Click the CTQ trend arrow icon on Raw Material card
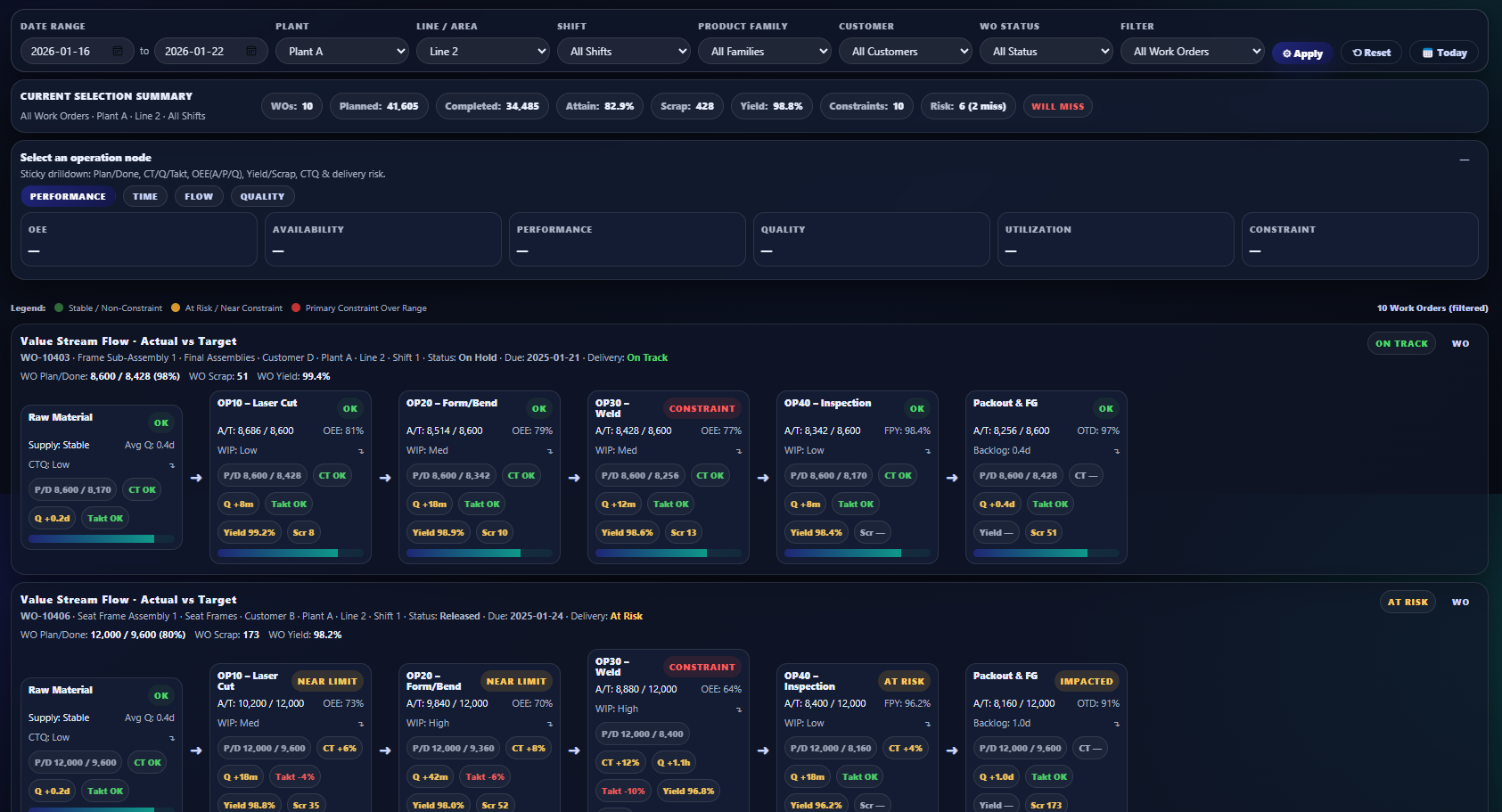 click(x=172, y=464)
